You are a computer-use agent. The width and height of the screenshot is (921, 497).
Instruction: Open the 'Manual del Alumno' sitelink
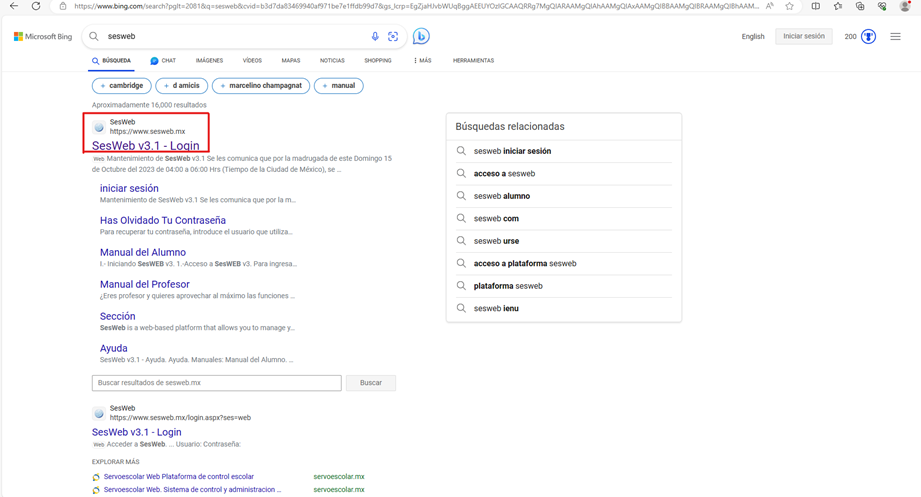point(143,252)
